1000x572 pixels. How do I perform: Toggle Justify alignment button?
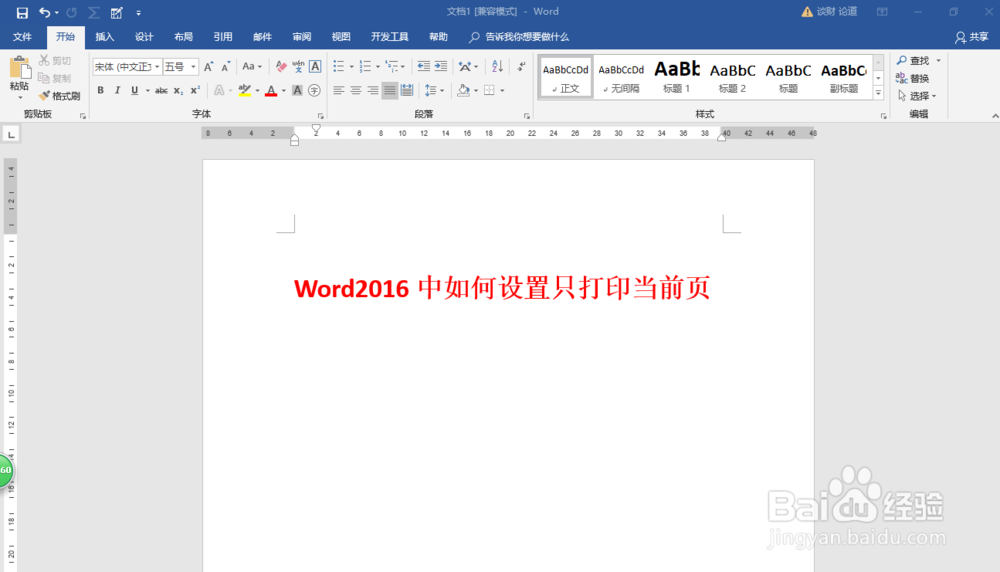pyautogui.click(x=390, y=91)
